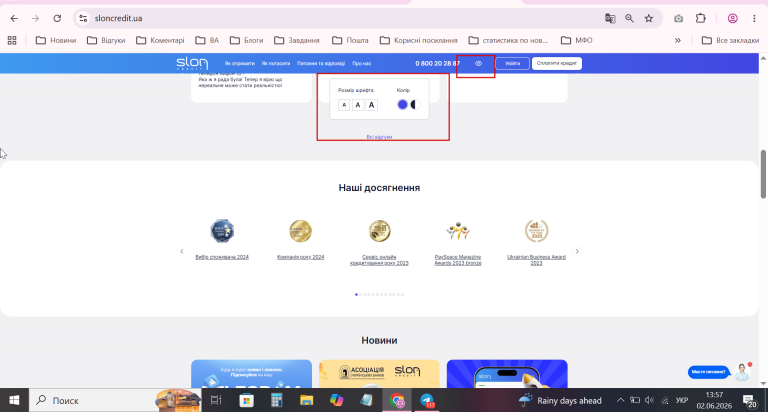
Task: Open Питання та відповіді in the header
Action: [x=321, y=64]
